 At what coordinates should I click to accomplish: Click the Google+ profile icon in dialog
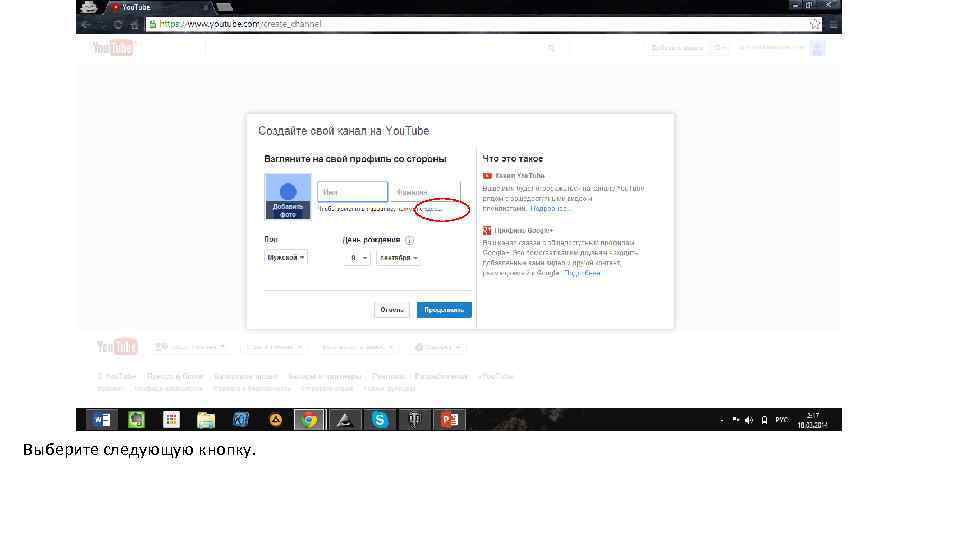(x=487, y=230)
